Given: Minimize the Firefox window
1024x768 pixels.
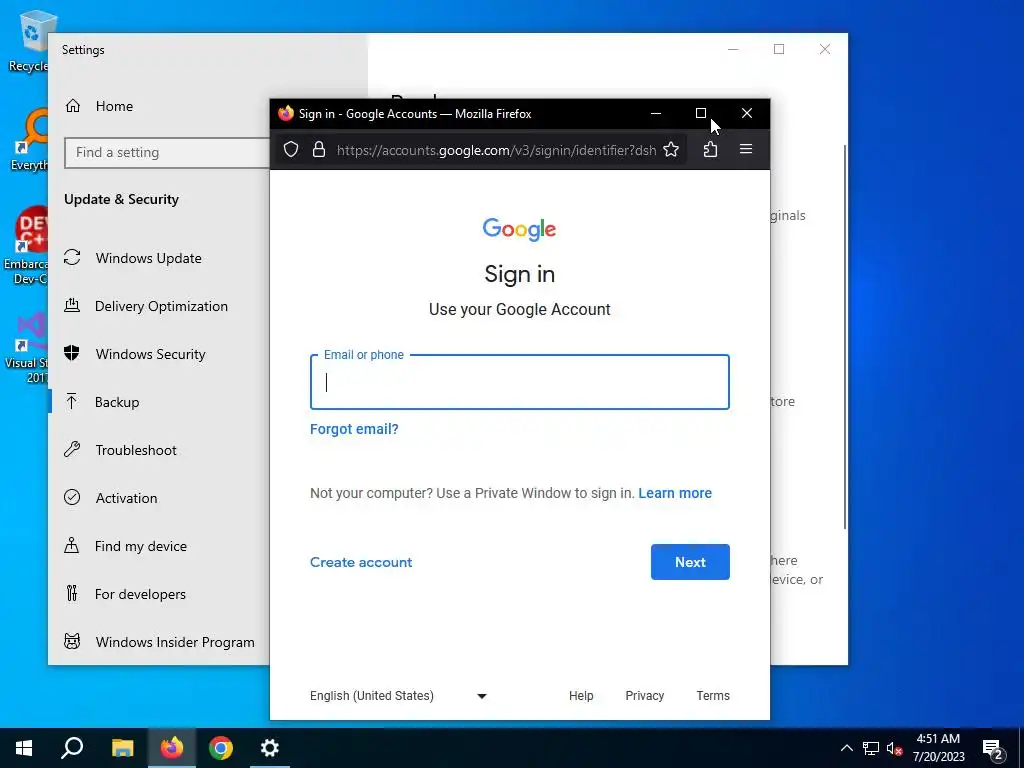Looking at the screenshot, I should click(x=656, y=114).
